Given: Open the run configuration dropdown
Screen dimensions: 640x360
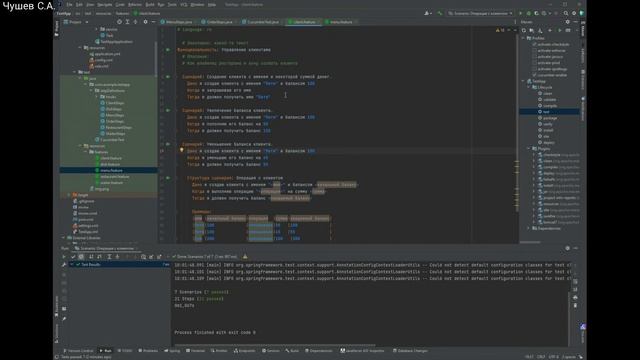Looking at the screenshot, I should (x=480, y=13).
